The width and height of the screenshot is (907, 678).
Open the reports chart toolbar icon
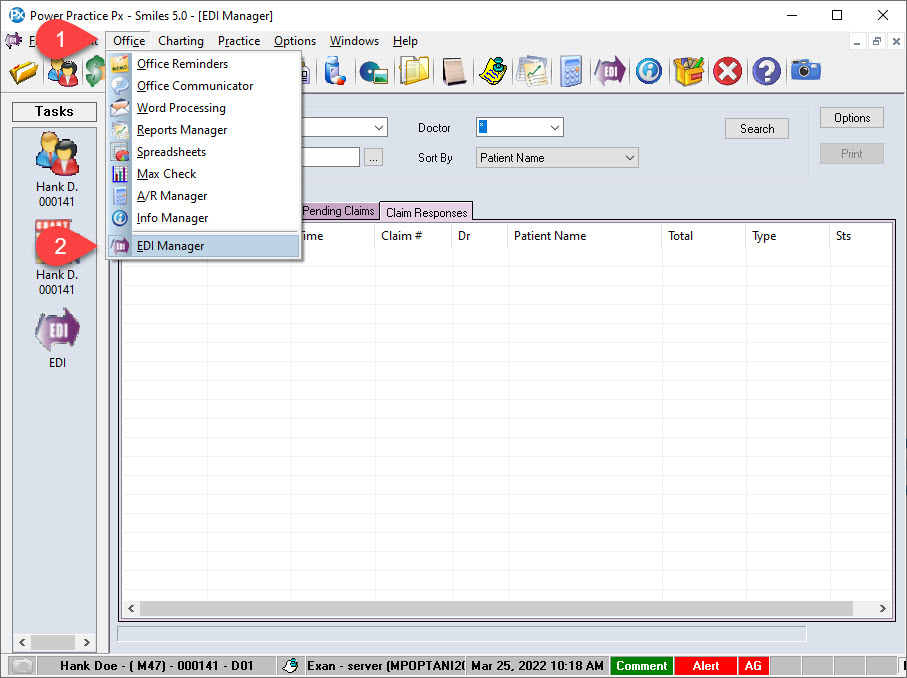pyautogui.click(x=532, y=72)
